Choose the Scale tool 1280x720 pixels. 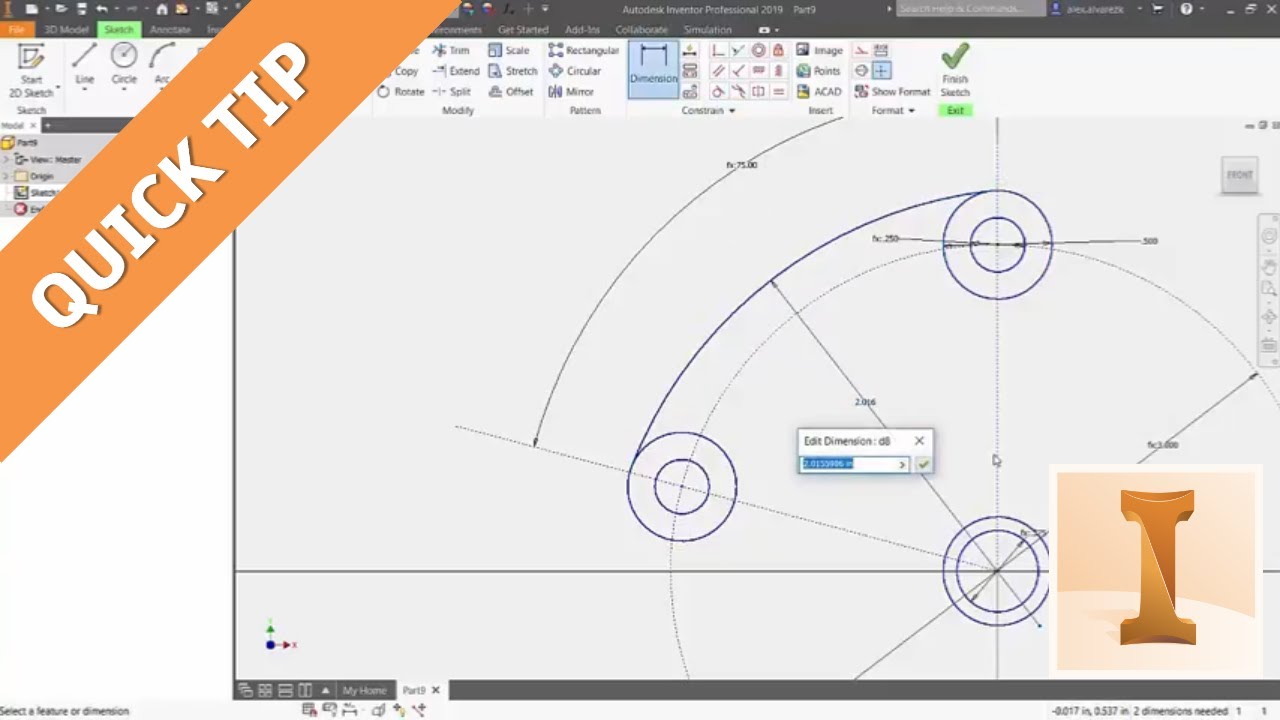[x=509, y=50]
